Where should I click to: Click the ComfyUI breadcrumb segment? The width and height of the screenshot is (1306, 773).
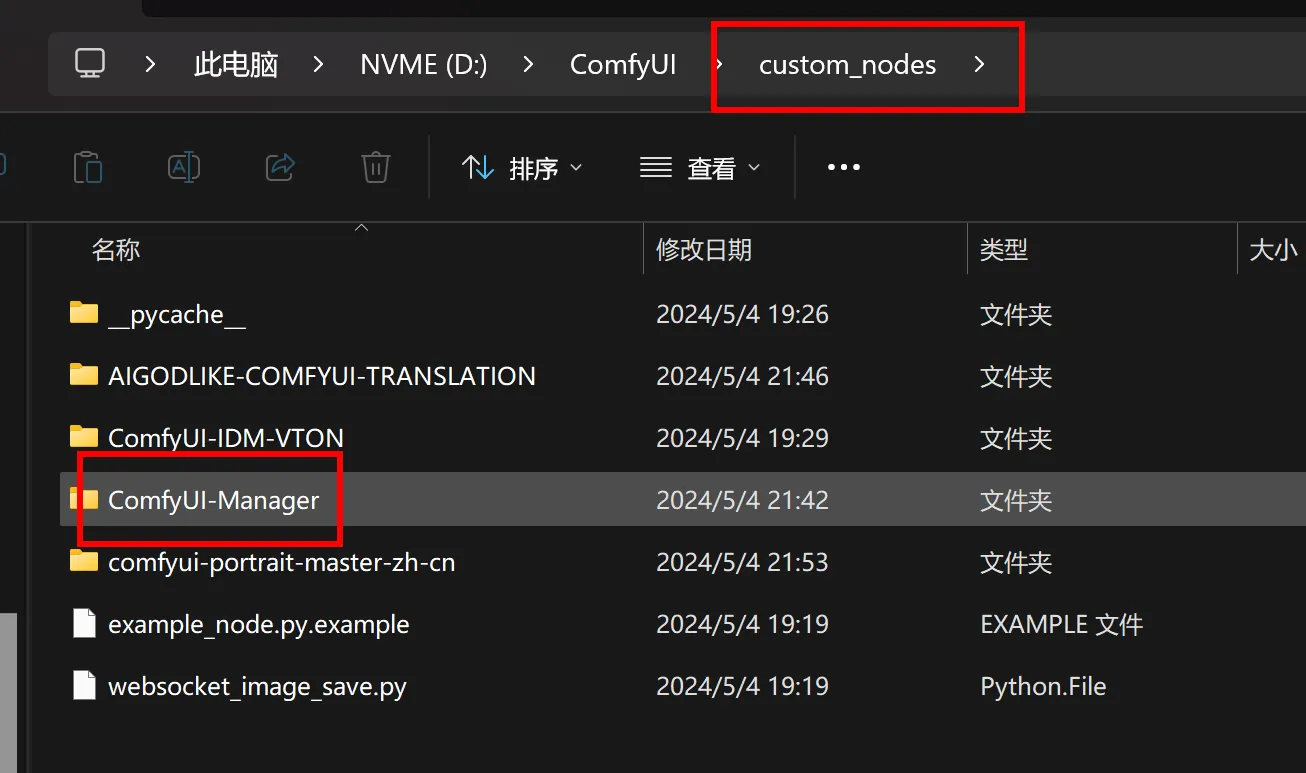[623, 65]
